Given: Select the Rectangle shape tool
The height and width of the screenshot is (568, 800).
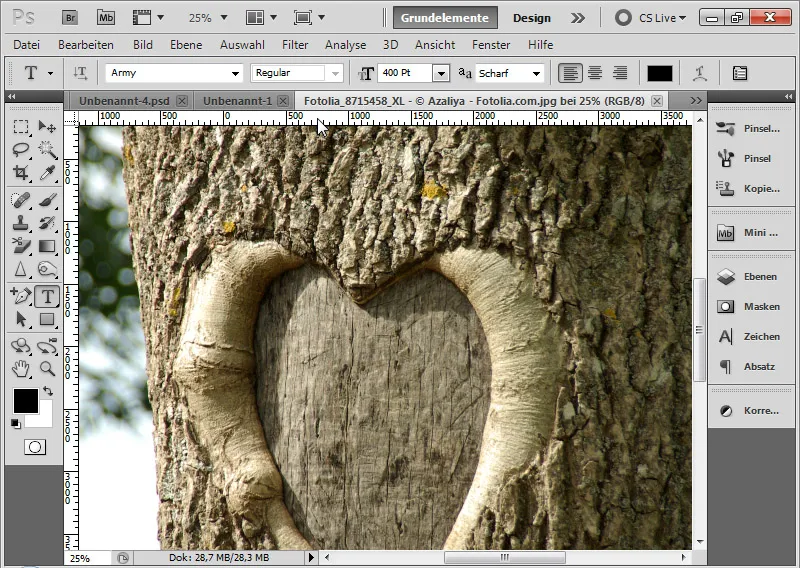Looking at the screenshot, I should pos(47,319).
